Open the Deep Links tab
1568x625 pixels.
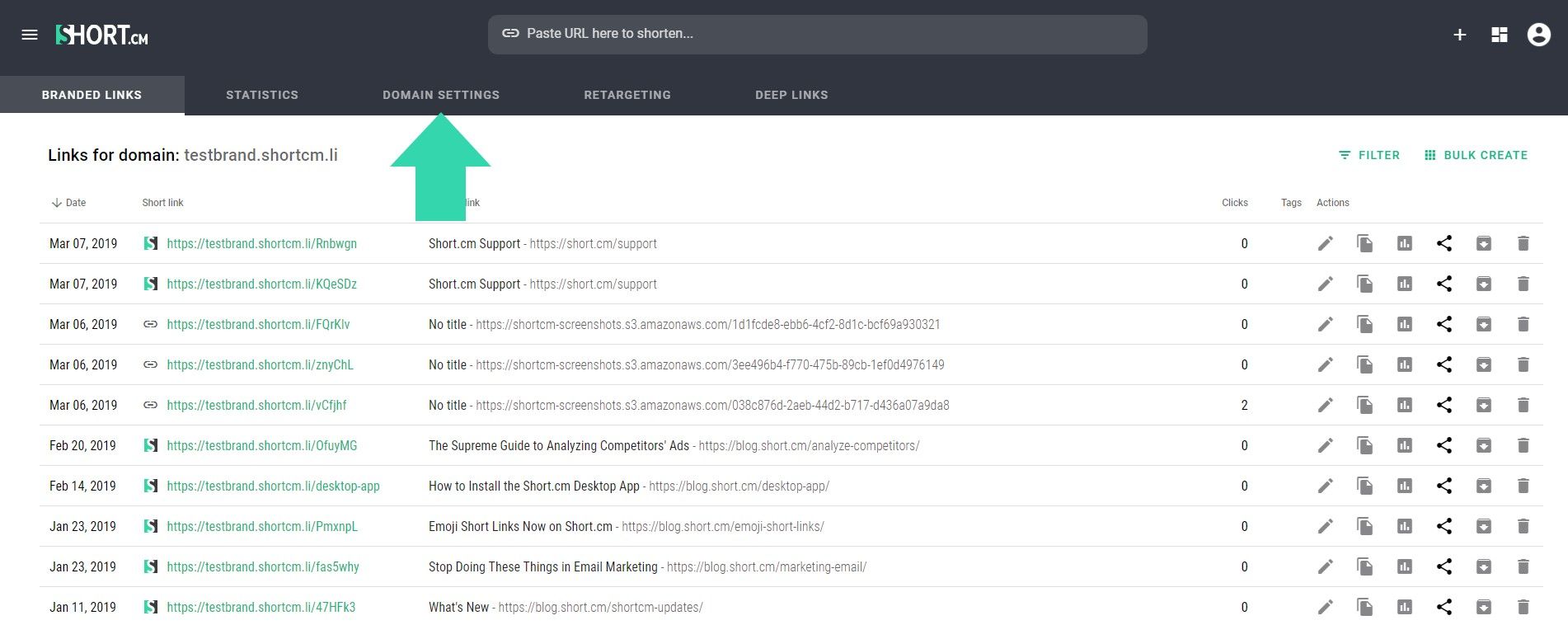pyautogui.click(x=791, y=95)
